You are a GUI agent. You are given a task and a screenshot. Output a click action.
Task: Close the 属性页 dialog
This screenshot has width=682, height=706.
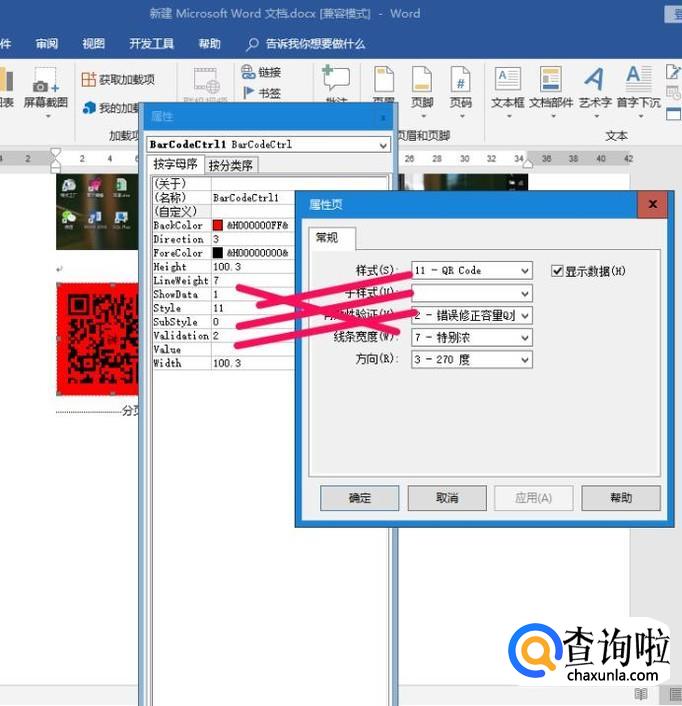[652, 204]
